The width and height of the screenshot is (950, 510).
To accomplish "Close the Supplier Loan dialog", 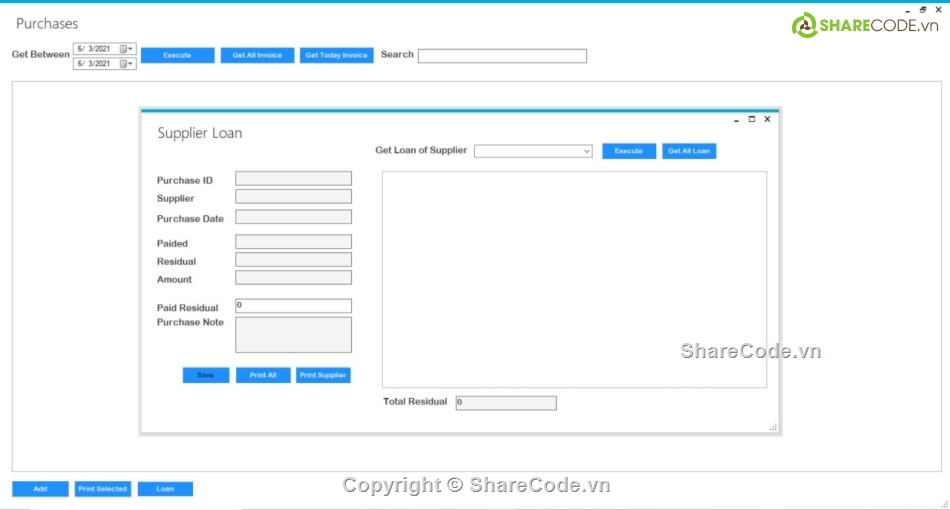I will (767, 119).
